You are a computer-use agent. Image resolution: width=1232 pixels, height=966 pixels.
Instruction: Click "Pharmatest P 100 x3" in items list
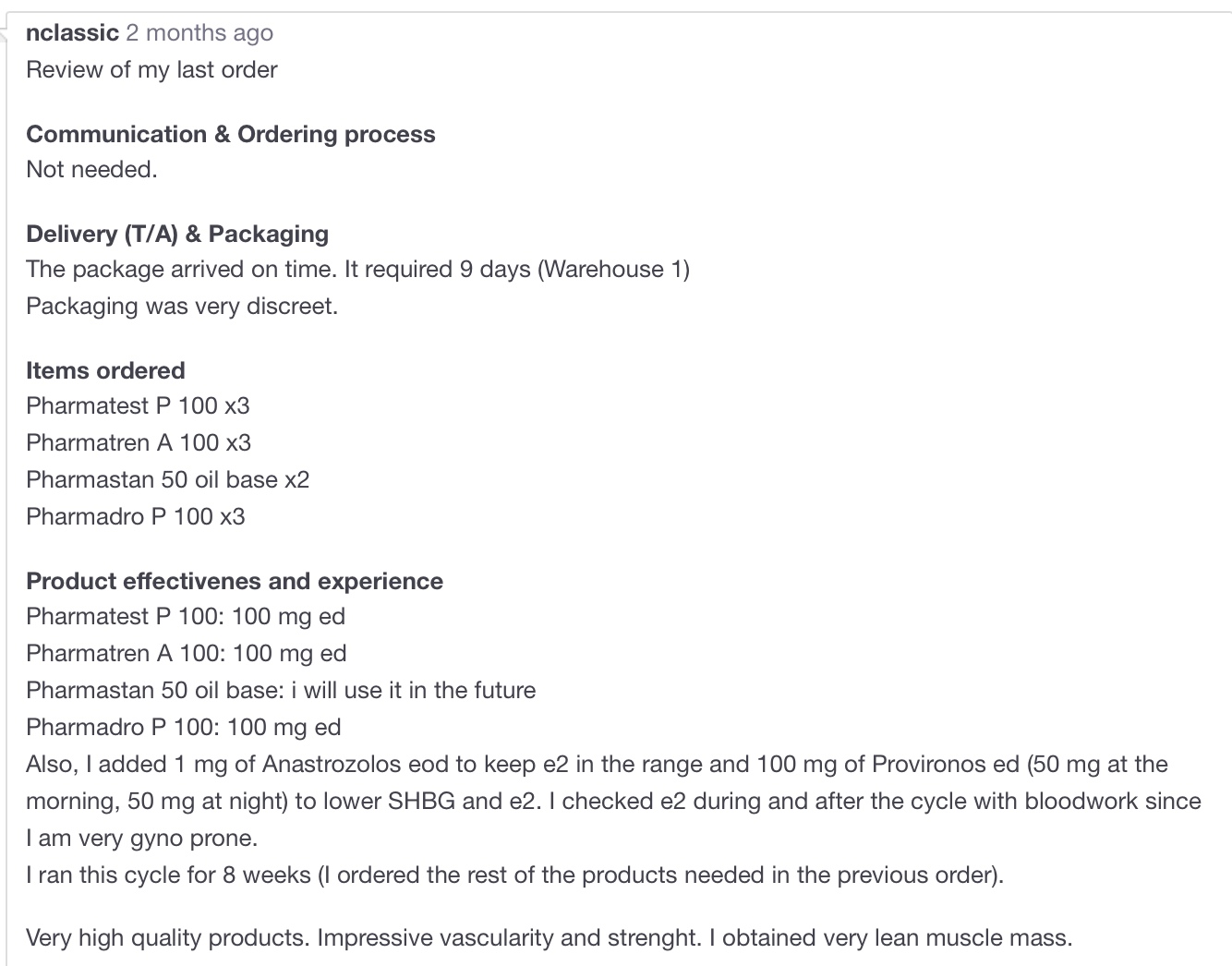pyautogui.click(x=138, y=406)
